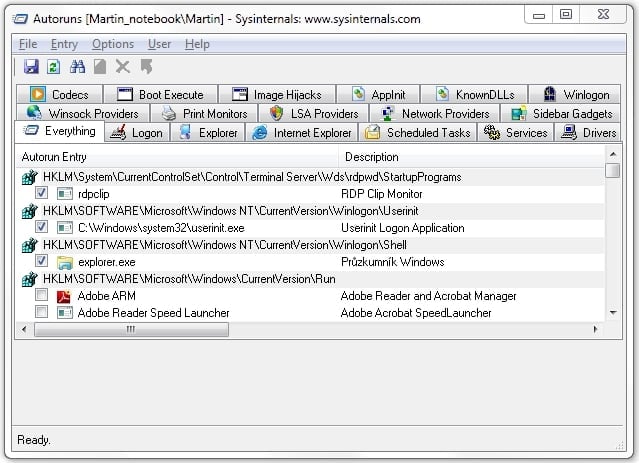Open the Print Monitors tab
The image size is (639, 463).
click(204, 113)
